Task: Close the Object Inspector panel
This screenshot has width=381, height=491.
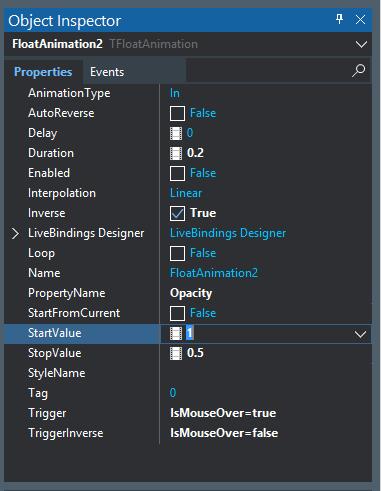Action: click(x=360, y=19)
